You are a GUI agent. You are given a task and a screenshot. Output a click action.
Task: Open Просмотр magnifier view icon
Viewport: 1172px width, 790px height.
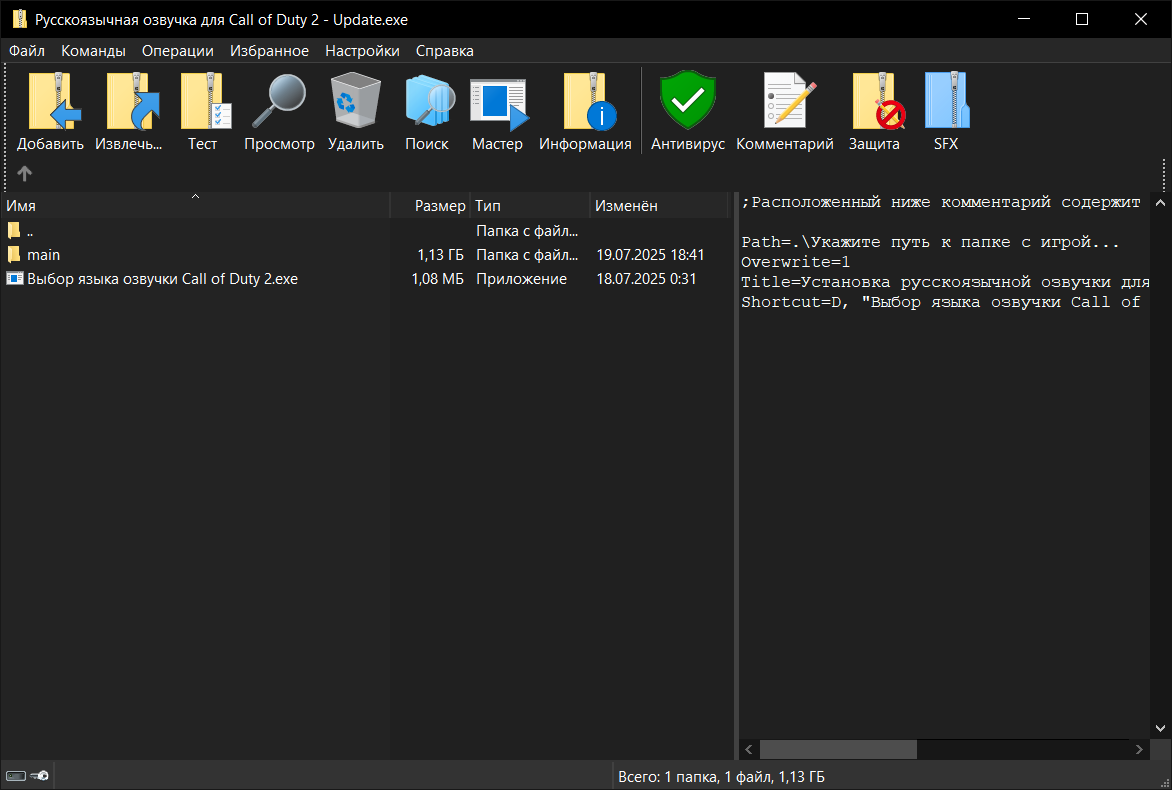[x=279, y=101]
